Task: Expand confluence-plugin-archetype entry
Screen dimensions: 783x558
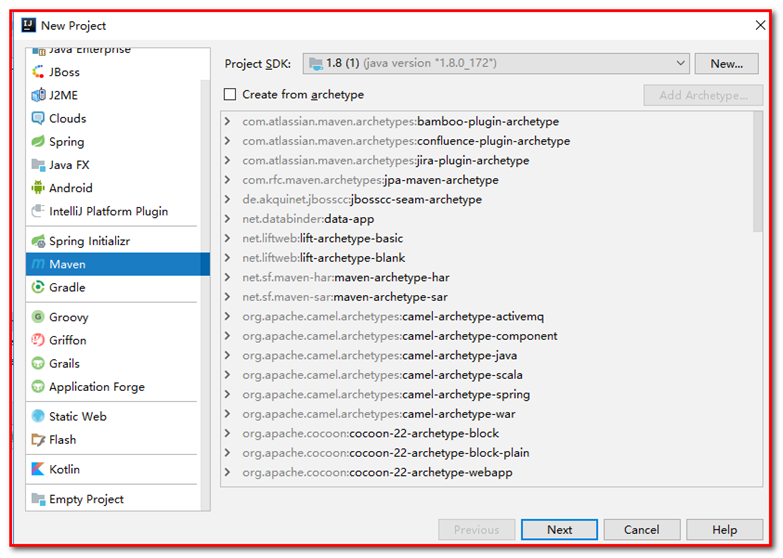Action: (228, 140)
